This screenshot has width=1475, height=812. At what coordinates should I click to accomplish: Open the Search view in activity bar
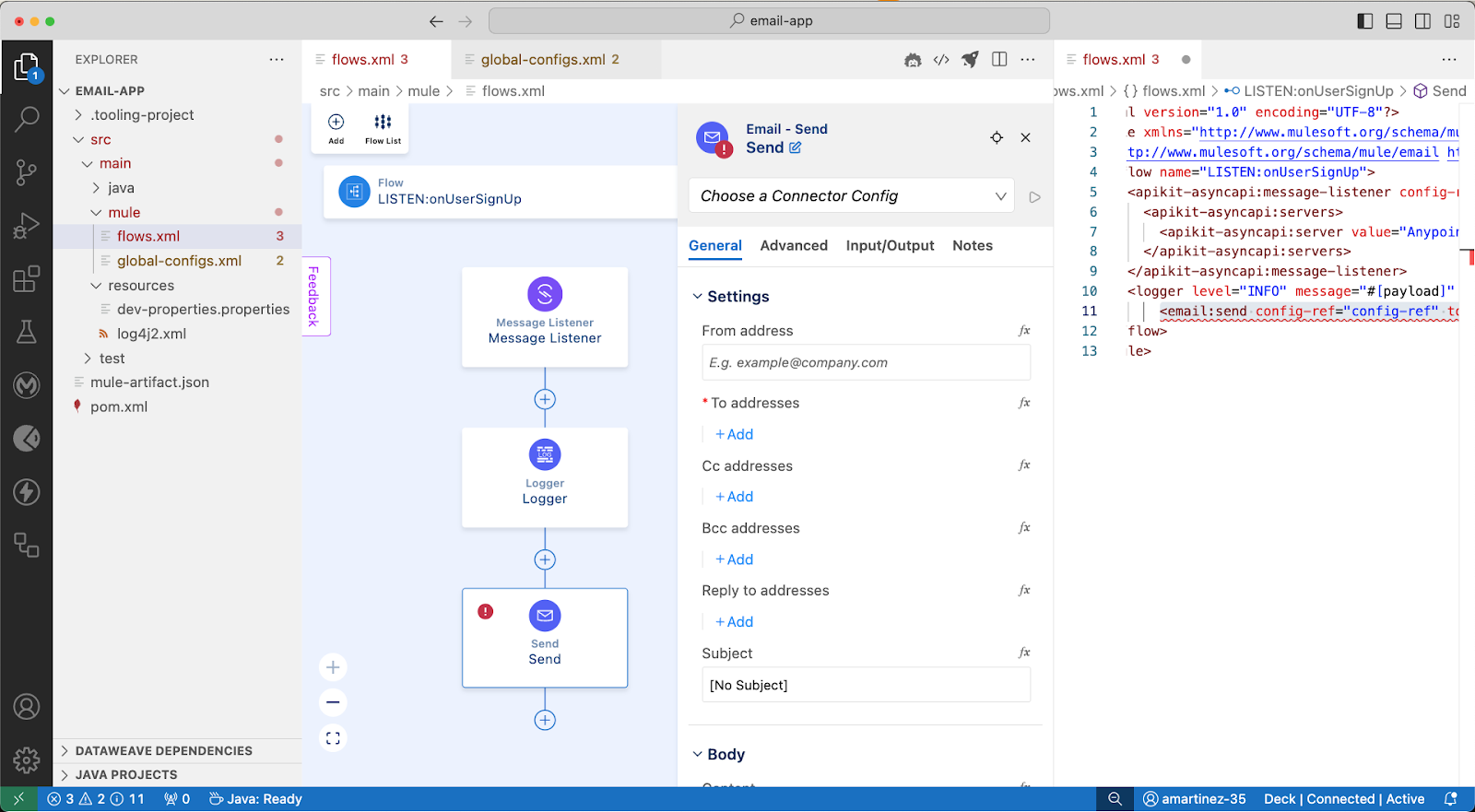tap(27, 118)
